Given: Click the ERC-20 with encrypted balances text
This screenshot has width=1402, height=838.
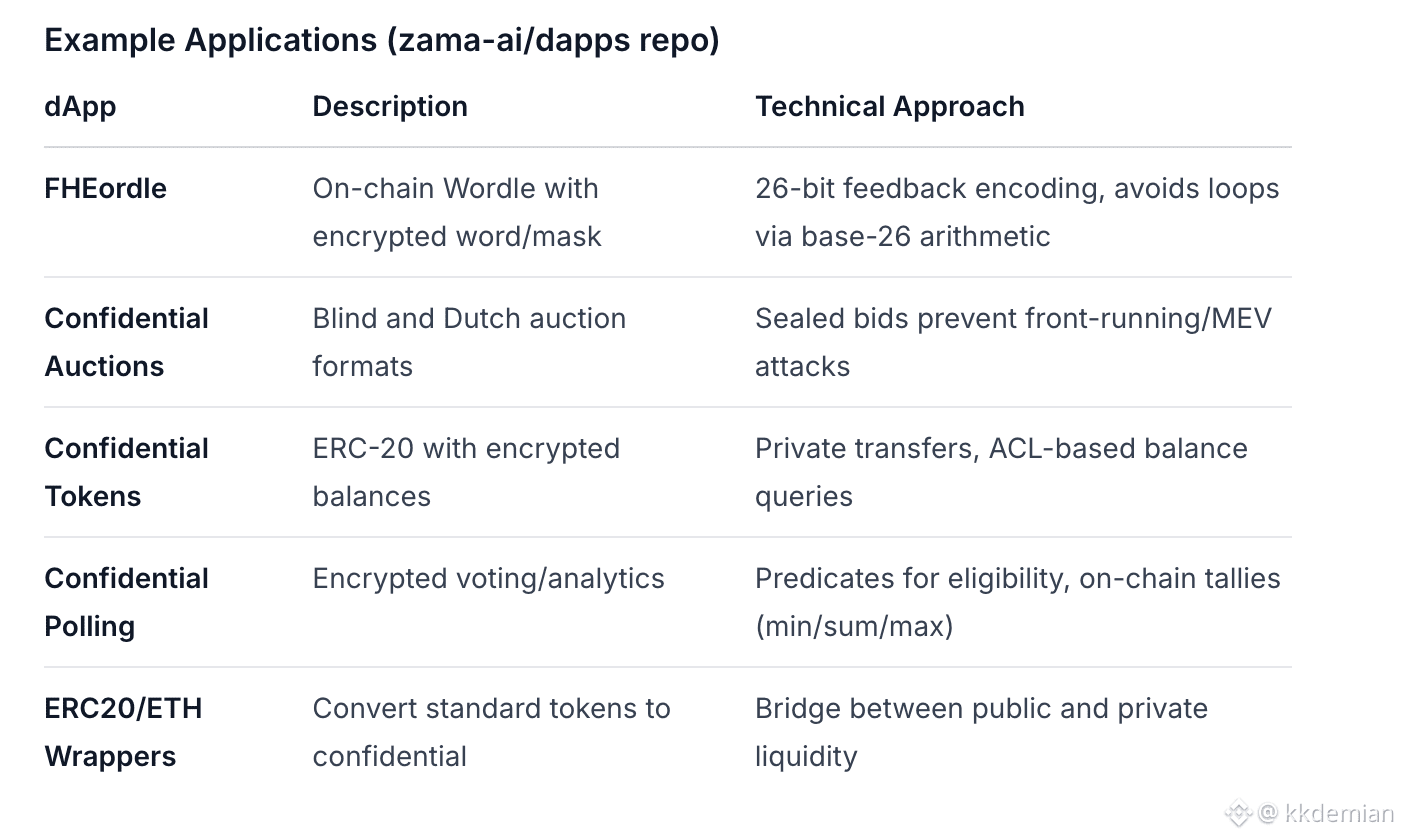Looking at the screenshot, I should [466, 472].
